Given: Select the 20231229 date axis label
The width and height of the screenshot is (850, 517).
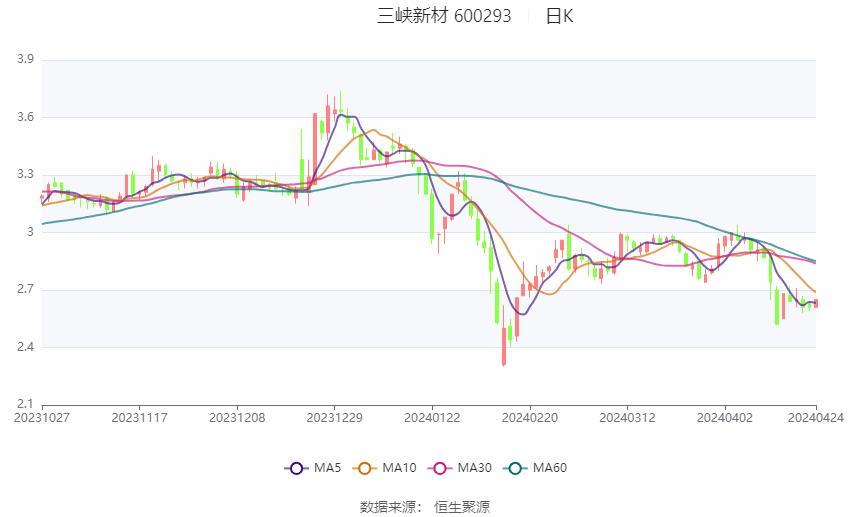Looking at the screenshot, I should [334, 418].
